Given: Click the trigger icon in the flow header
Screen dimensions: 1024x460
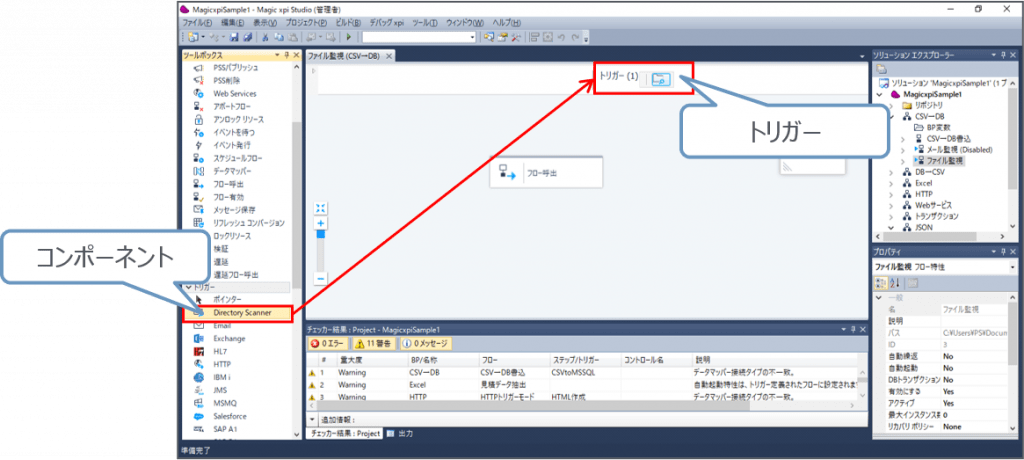Looking at the screenshot, I should (x=660, y=78).
